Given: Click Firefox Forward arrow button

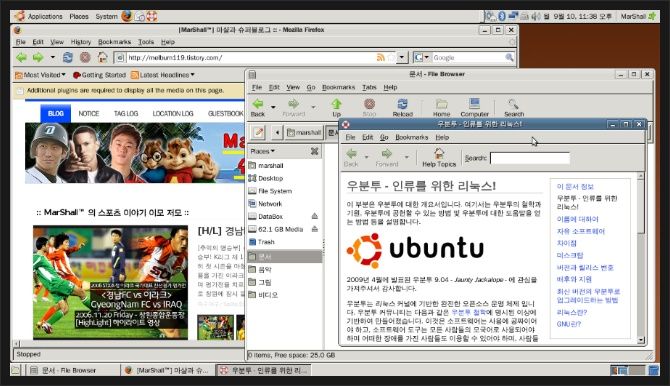Looking at the screenshot, I should 38,57.
